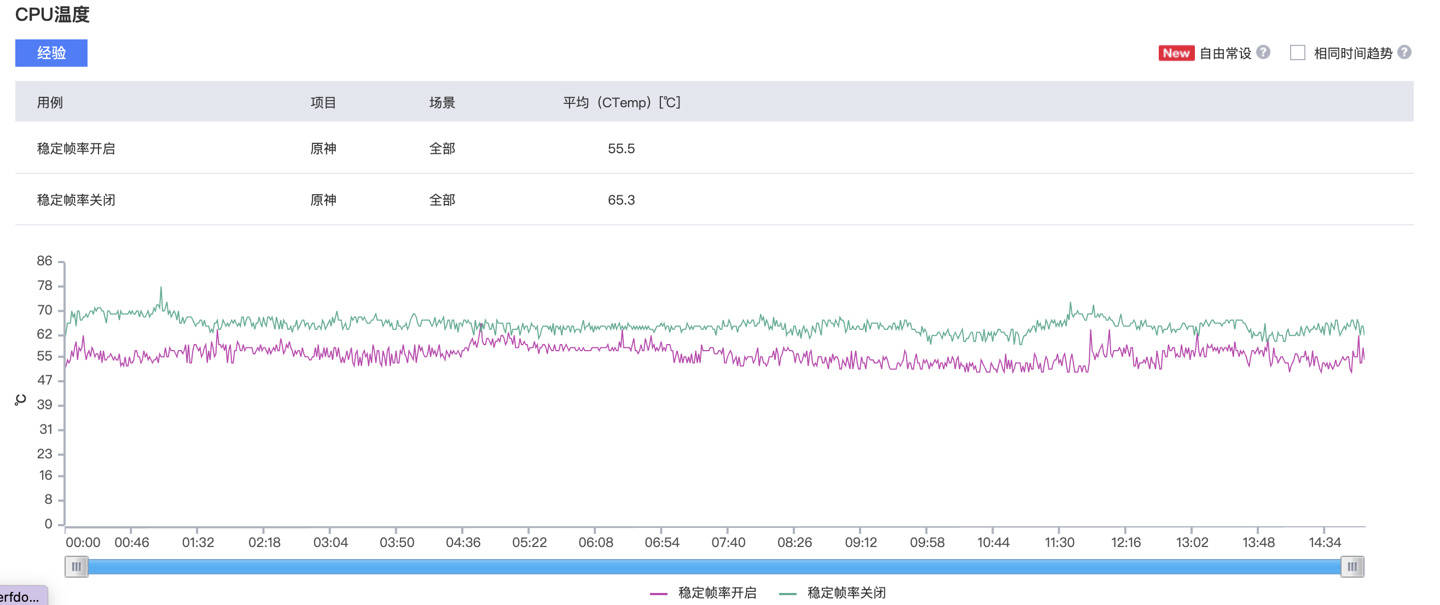1440x605 pixels.
Task: Click 原神 in the 稳定帧率关闭 row
Action: 323,199
